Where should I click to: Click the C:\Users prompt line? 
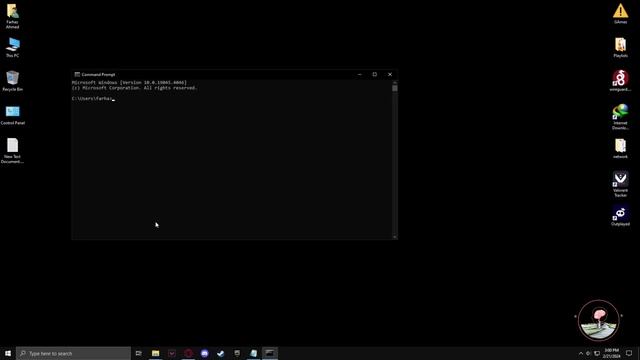pos(92,98)
